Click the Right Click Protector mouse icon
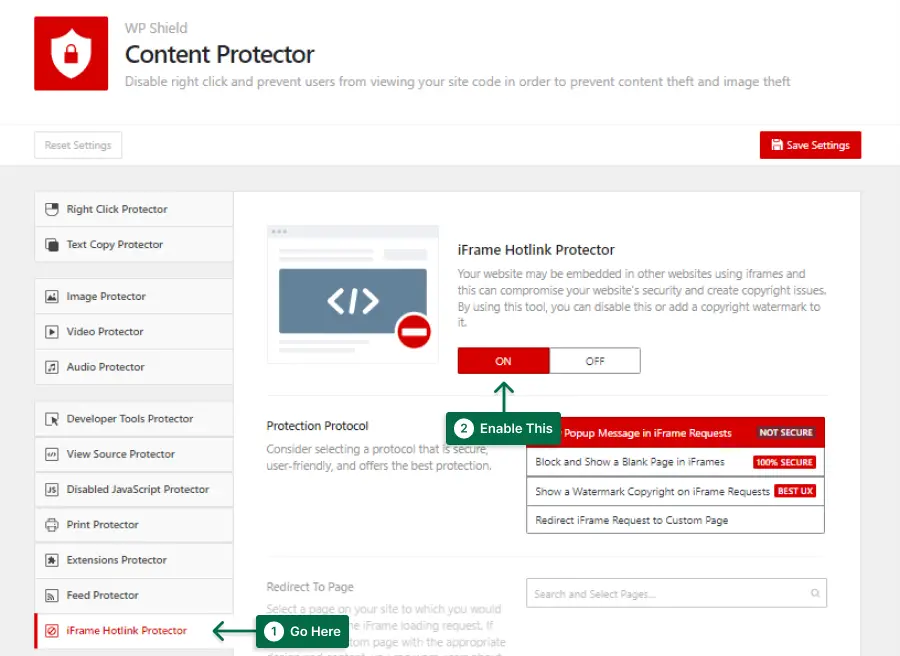Viewport: 900px width, 656px height. pos(52,209)
